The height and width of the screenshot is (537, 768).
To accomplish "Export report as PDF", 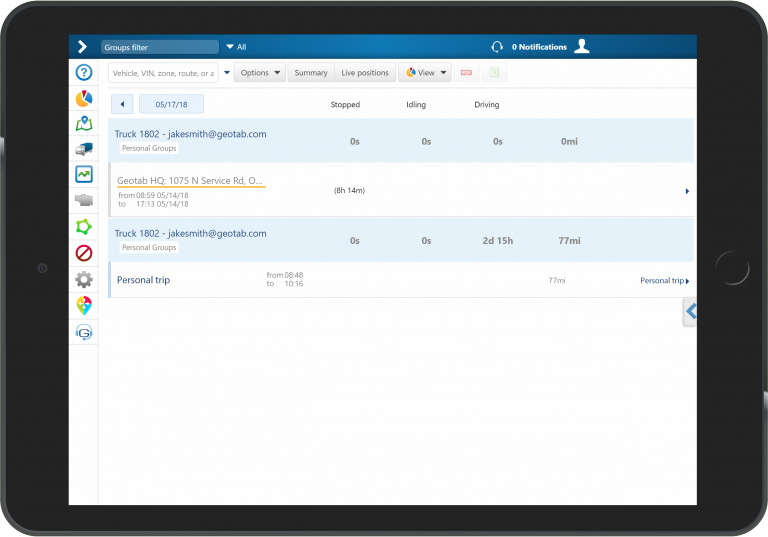I will [466, 73].
